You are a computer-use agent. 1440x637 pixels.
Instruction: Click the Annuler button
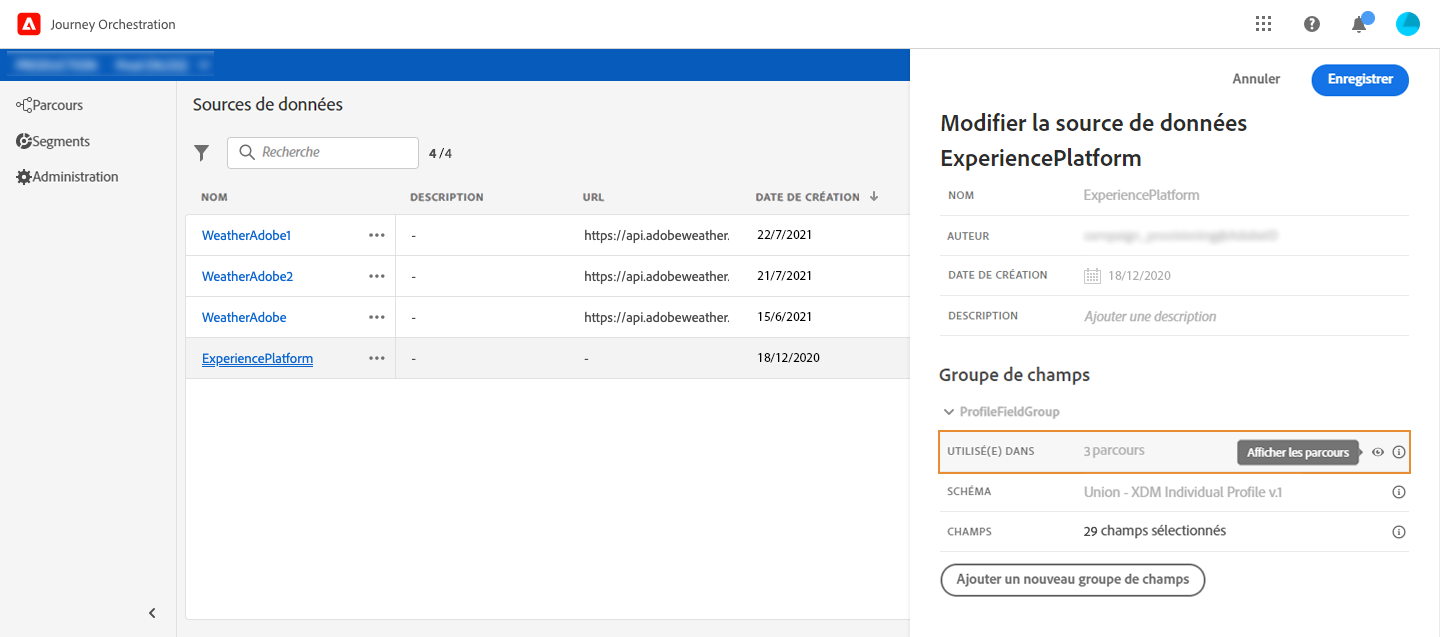click(1256, 79)
